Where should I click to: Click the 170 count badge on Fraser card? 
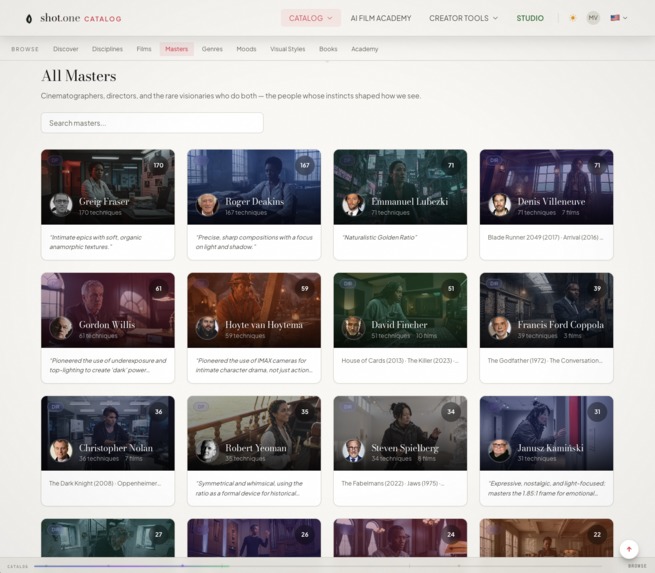[x=158, y=165]
